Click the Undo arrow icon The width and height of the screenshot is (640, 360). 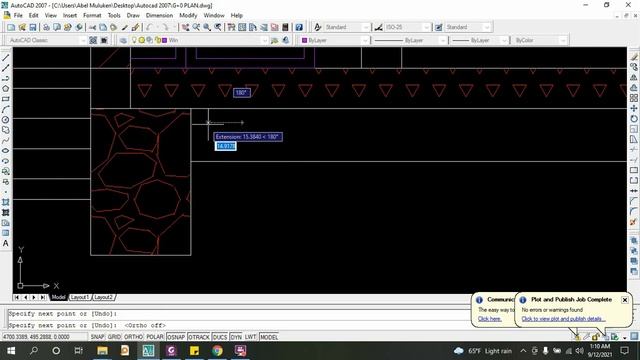(x=149, y=27)
